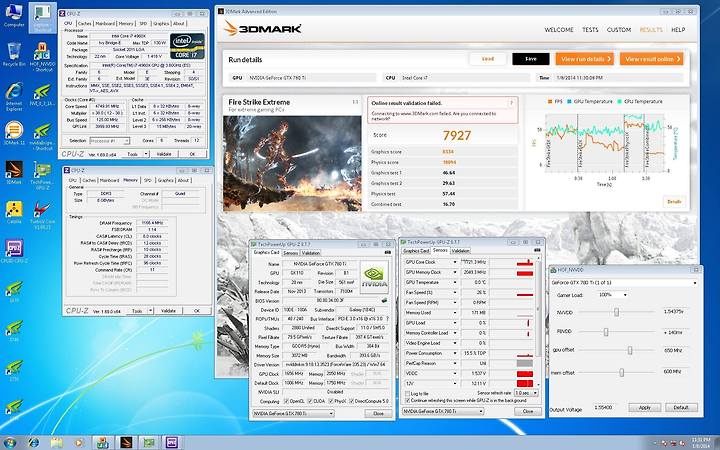This screenshot has height=450, width=720.
Task: Open the Validation tab in GPU-Z Sensors window
Action: click(x=460, y=251)
